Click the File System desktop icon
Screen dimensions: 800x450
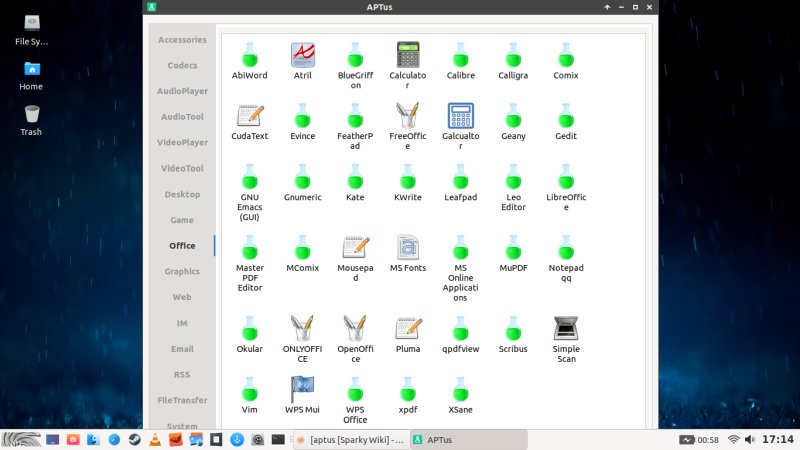[32, 30]
